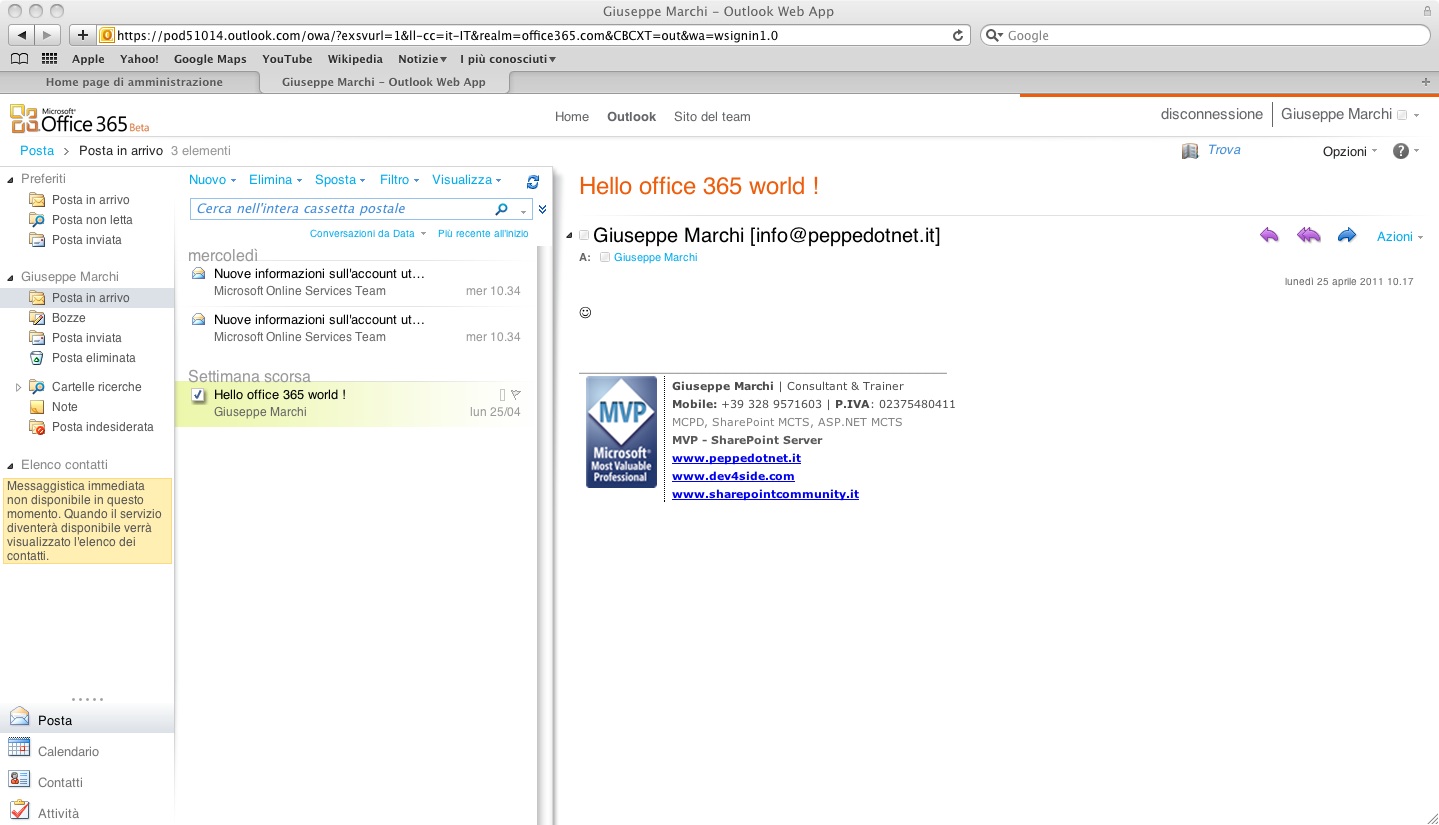Screen dimensions: 1439x825
Task: Click Safari Google search field
Action: point(1205,35)
